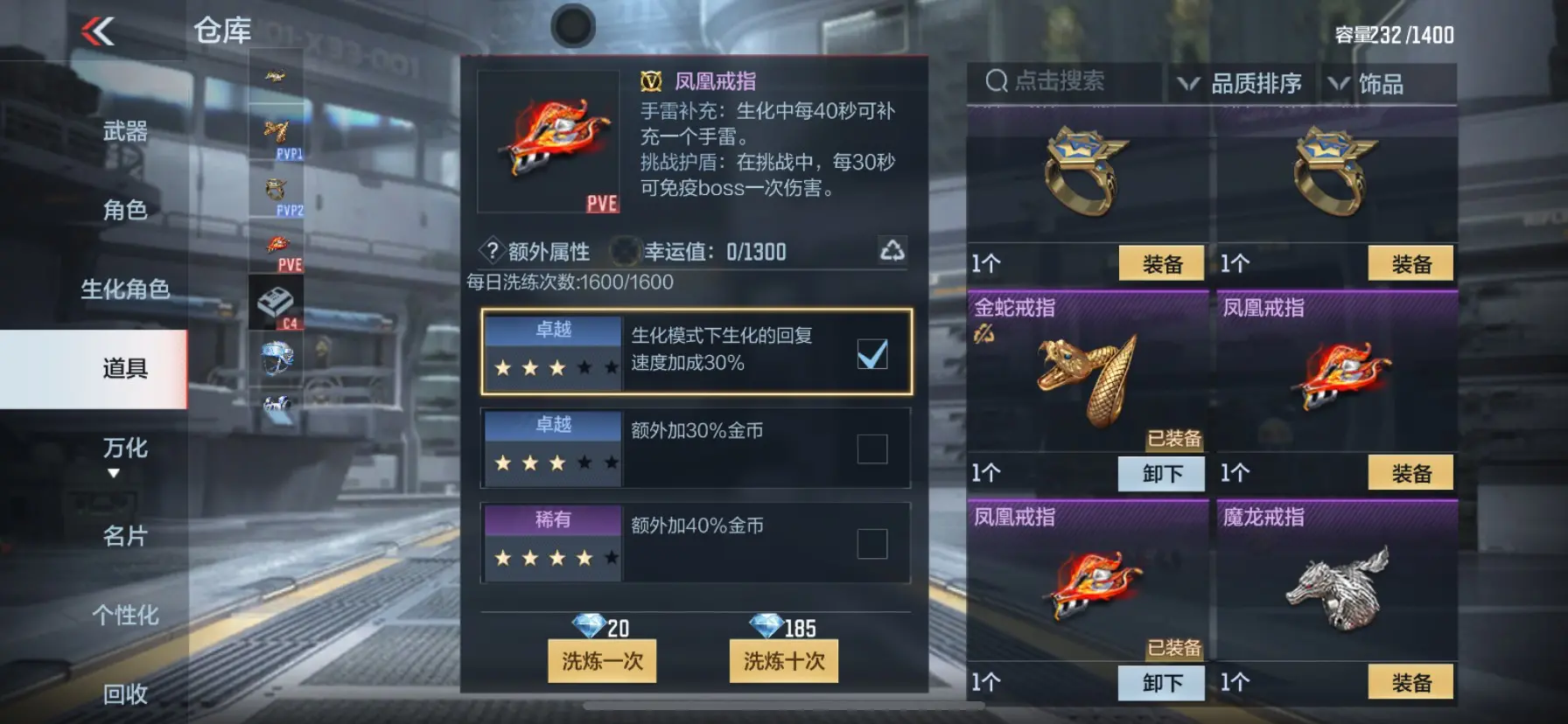The width and height of the screenshot is (1568, 724).
Task: Click the recycle icon beside luck value
Action: (892, 251)
